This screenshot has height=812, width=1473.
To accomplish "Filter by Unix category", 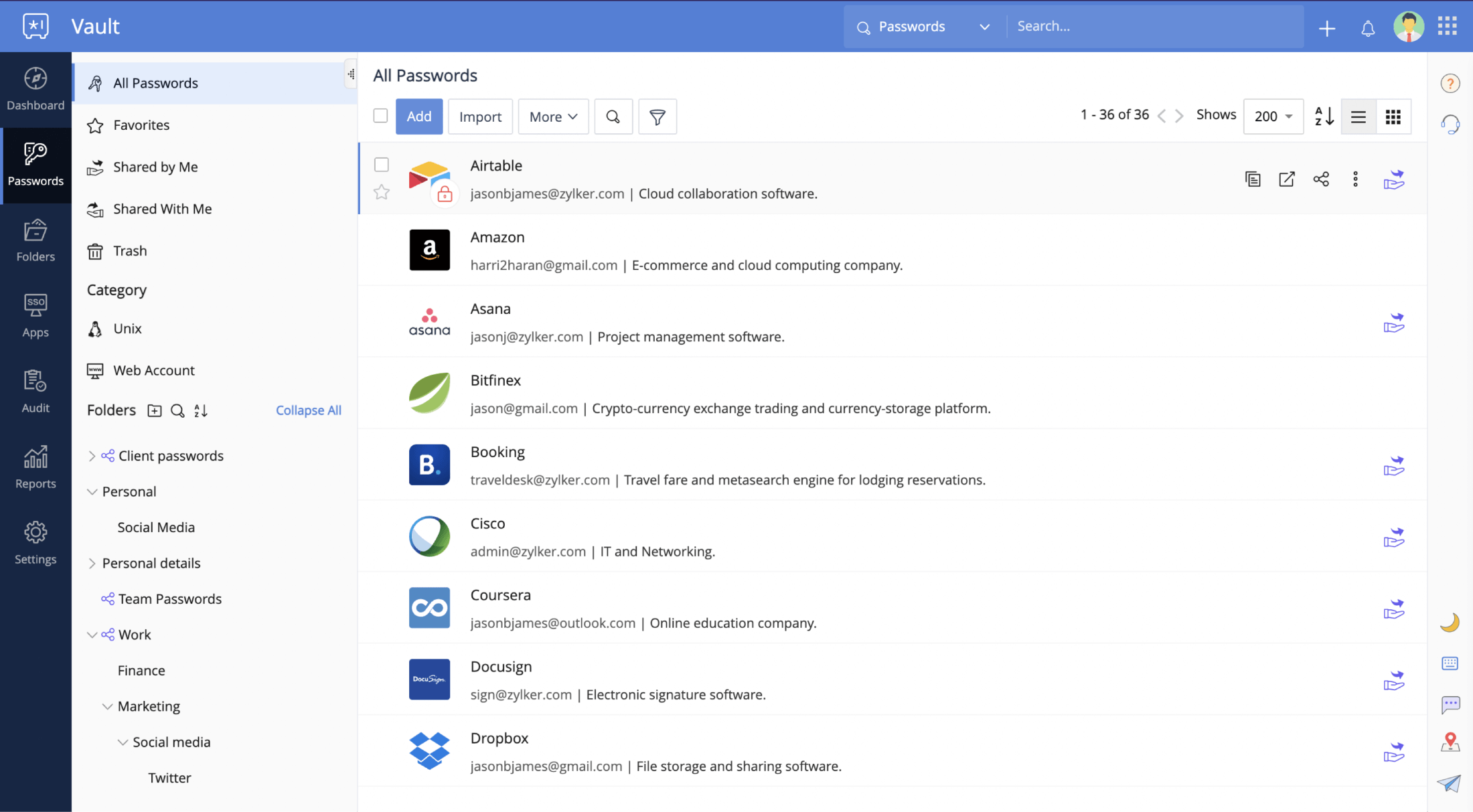I will 214,329.
